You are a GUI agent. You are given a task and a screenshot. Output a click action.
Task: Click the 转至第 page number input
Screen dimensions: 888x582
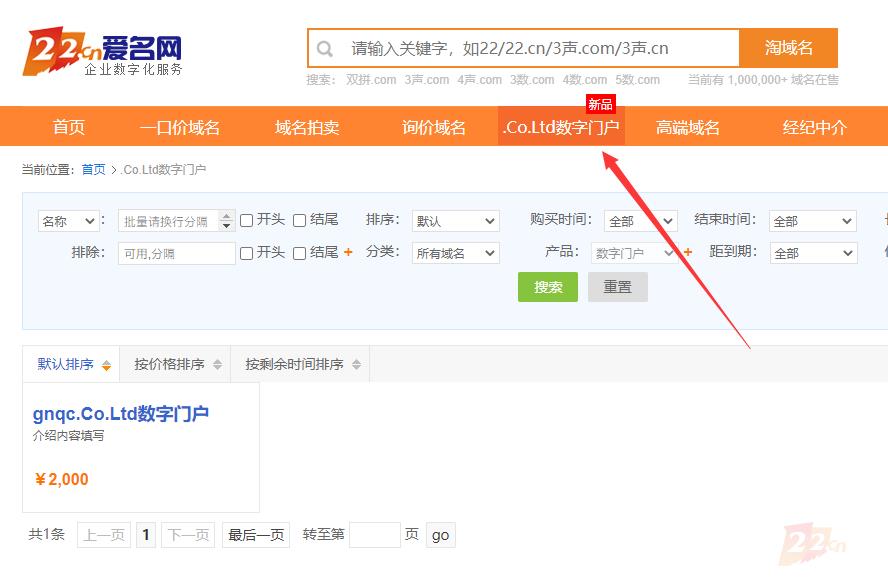pyautogui.click(x=375, y=534)
